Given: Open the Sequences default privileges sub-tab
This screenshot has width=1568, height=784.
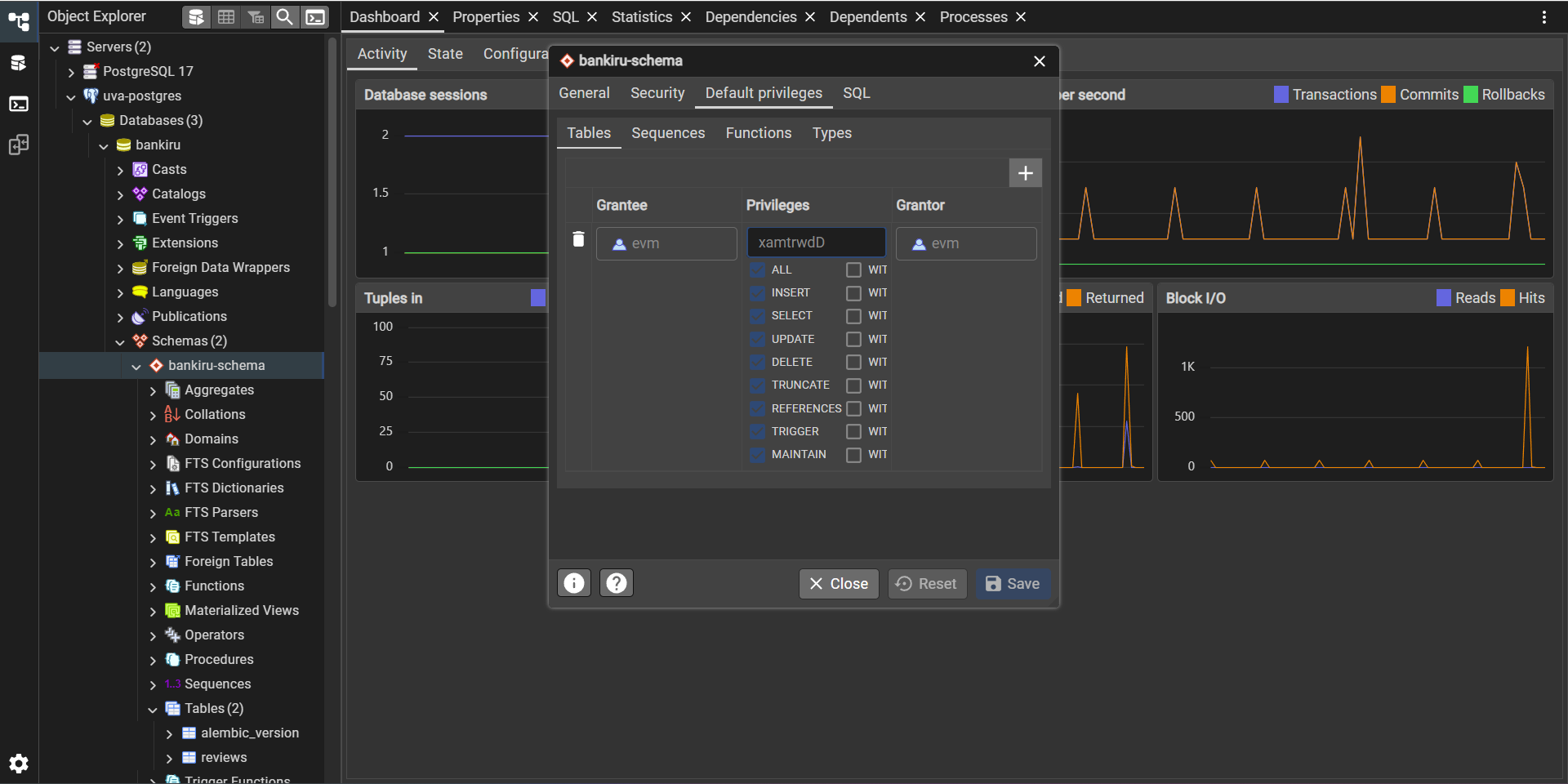Looking at the screenshot, I should pyautogui.click(x=668, y=133).
